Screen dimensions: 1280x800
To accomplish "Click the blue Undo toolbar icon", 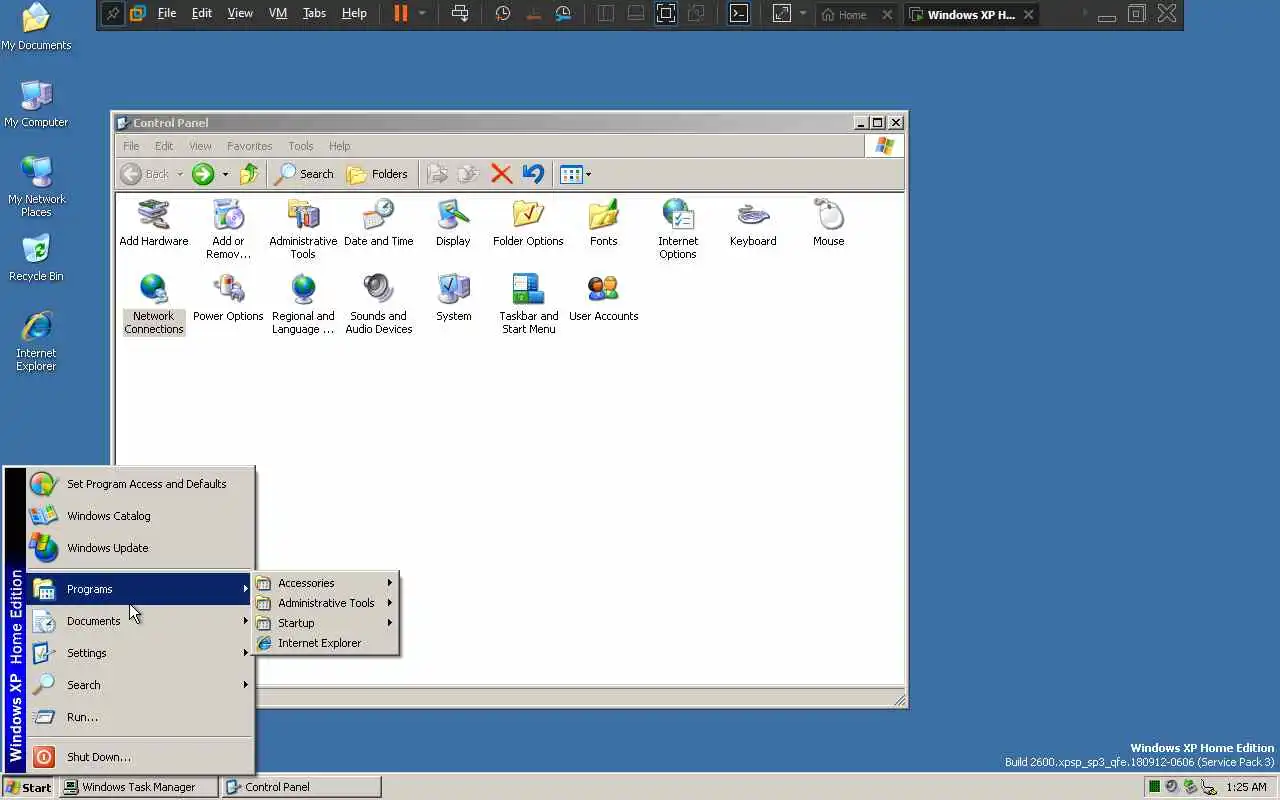I will (x=533, y=174).
